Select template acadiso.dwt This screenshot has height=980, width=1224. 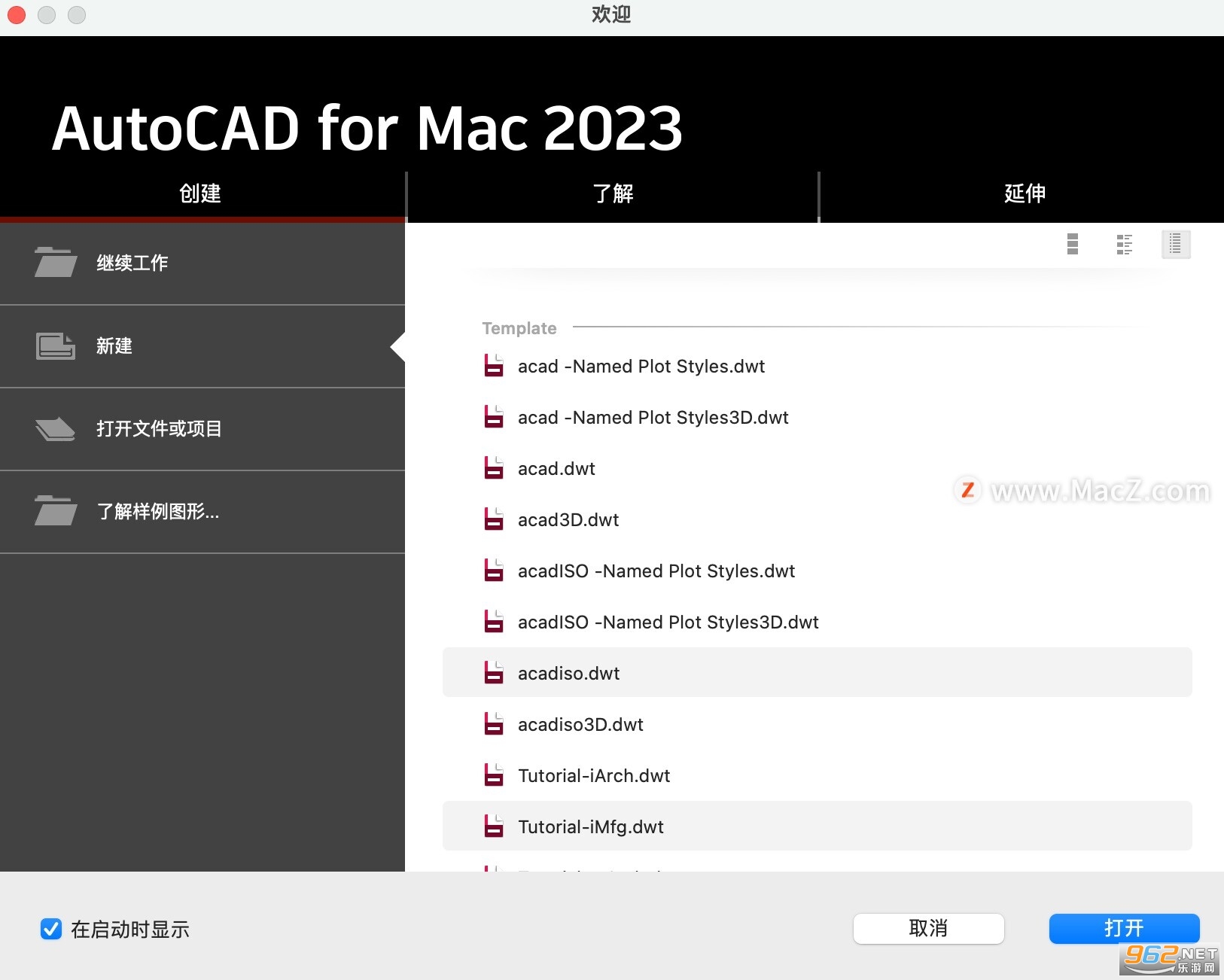818,673
